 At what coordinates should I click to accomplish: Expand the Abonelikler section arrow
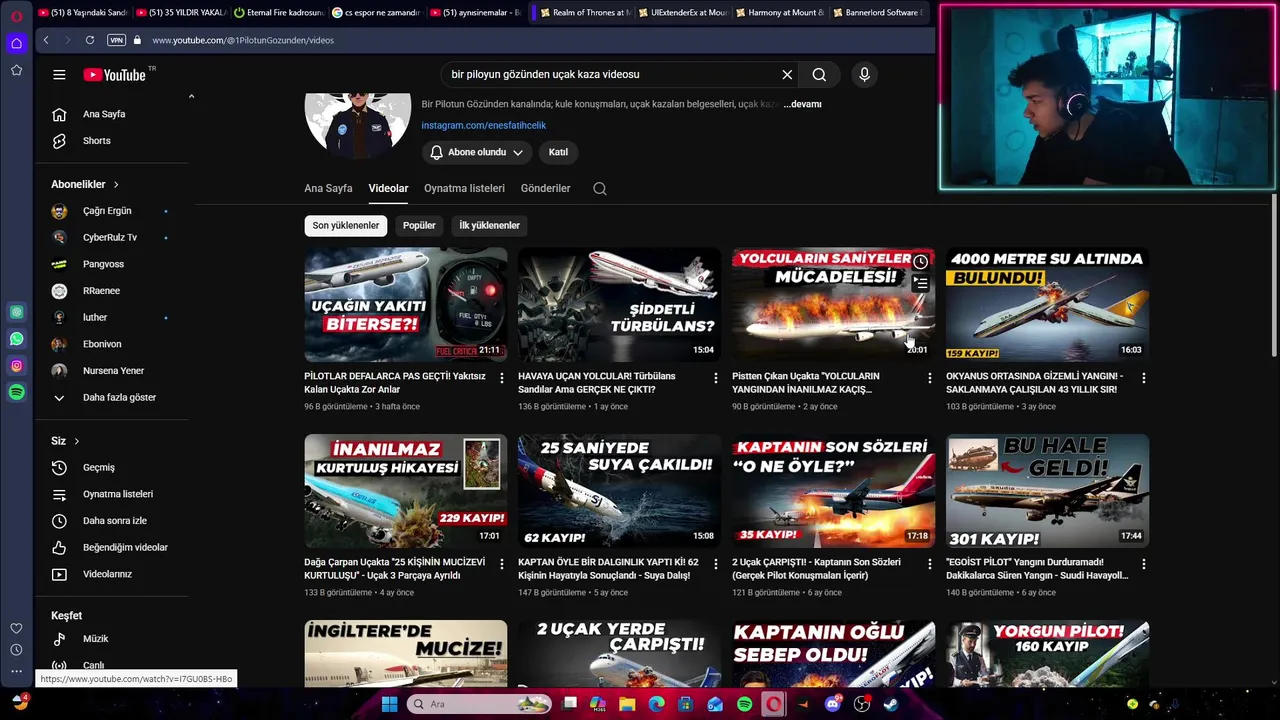[x=116, y=185]
